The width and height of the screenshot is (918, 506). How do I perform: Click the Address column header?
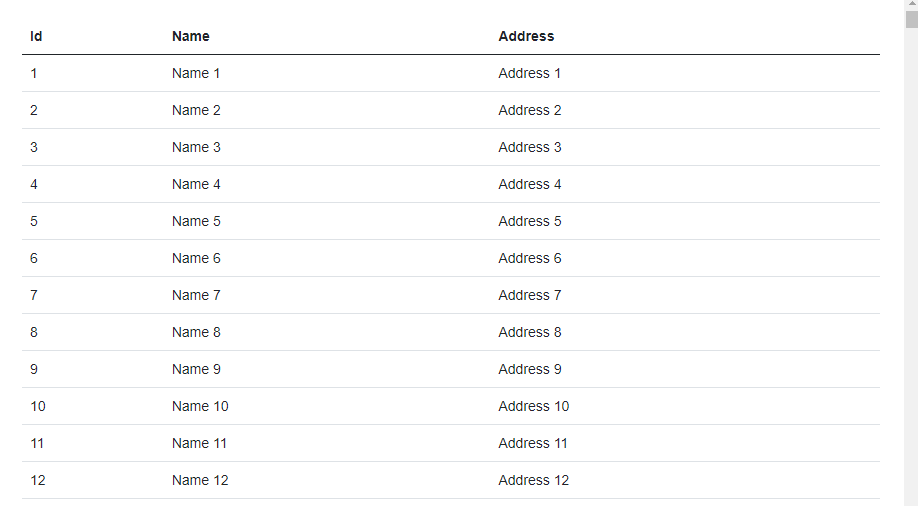526,36
